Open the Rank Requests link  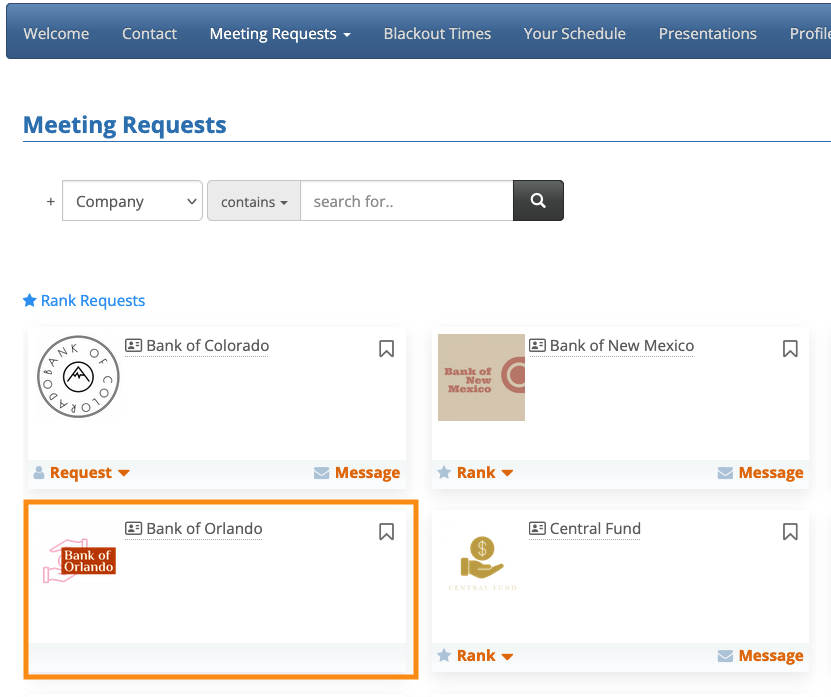93,300
